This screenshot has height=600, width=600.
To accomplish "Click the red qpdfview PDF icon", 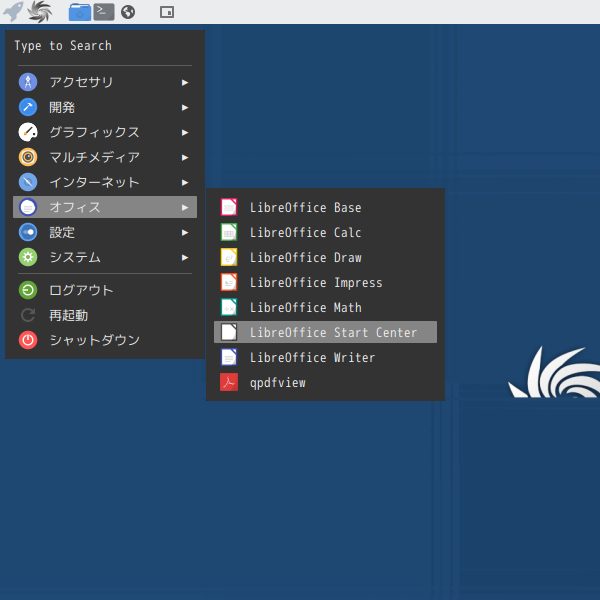I will pos(229,382).
